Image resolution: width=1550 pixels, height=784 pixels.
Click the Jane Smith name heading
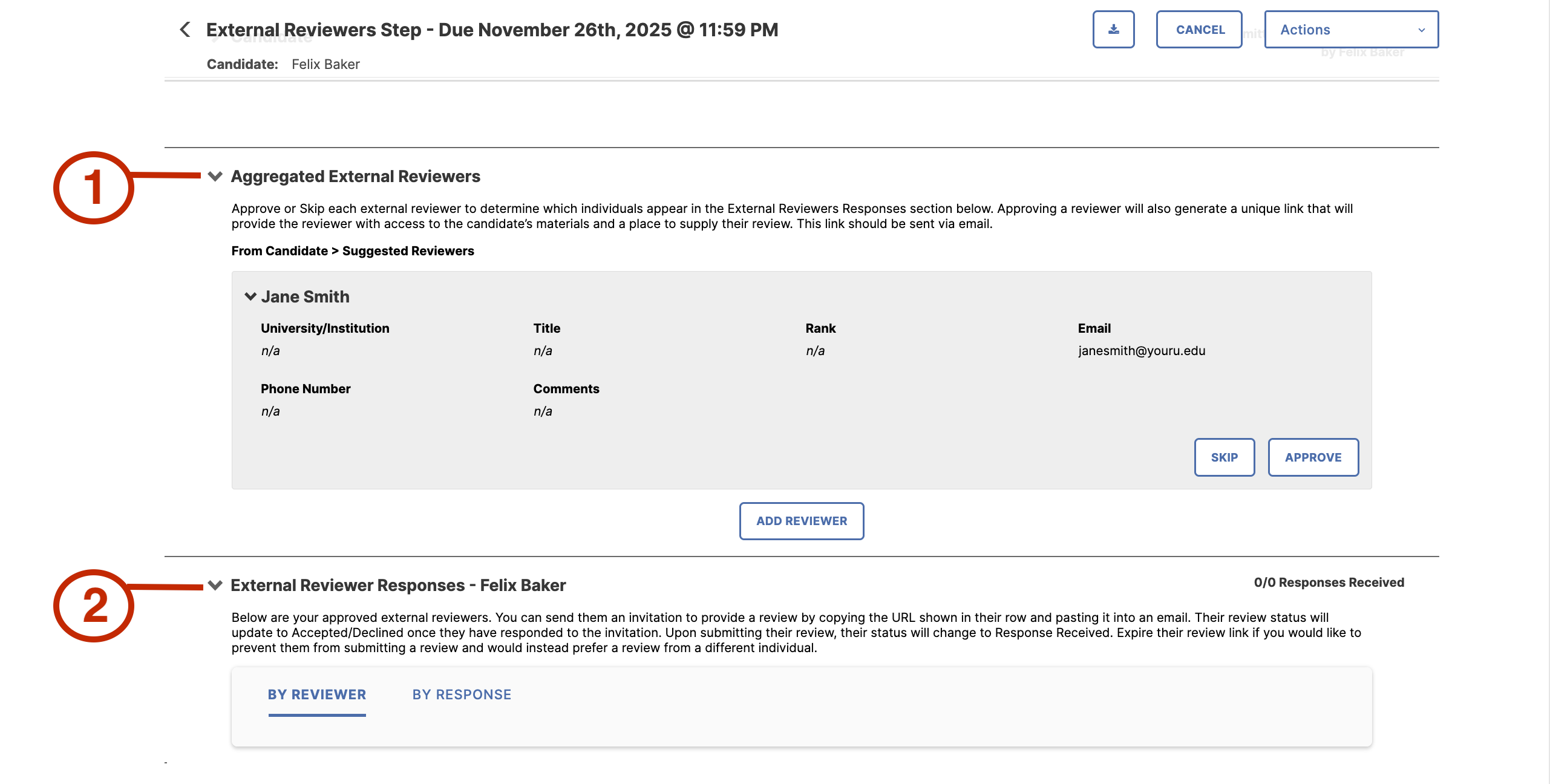click(x=305, y=296)
